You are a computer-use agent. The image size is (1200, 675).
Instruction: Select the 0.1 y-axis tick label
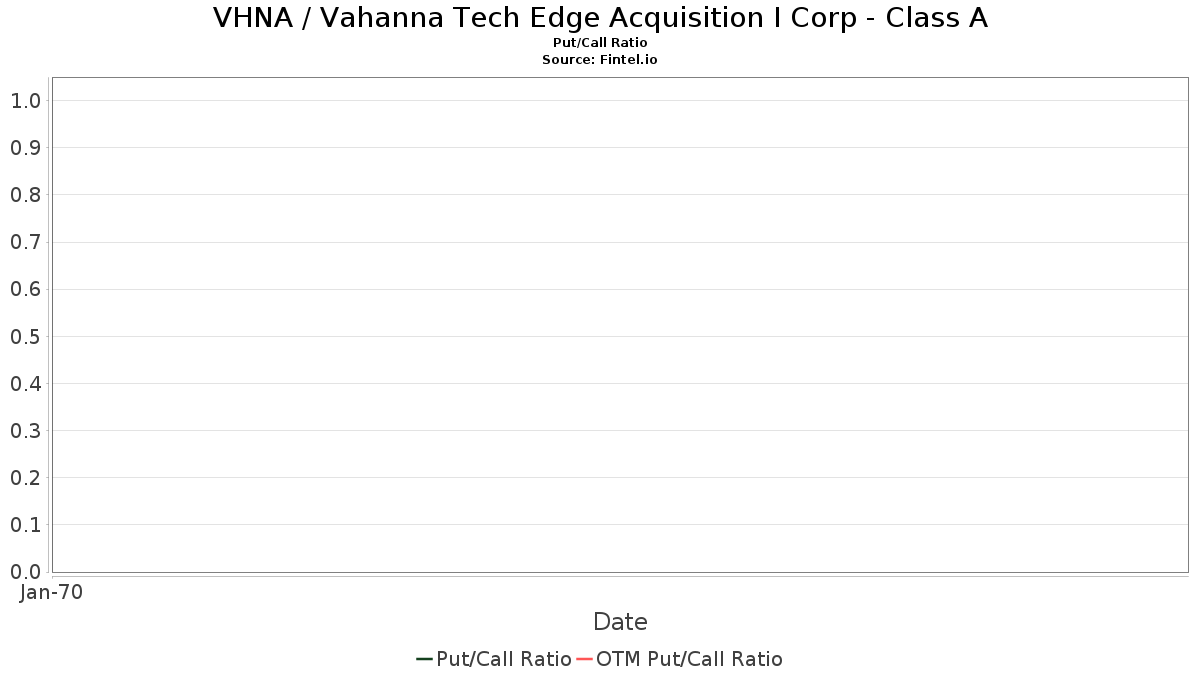25,525
